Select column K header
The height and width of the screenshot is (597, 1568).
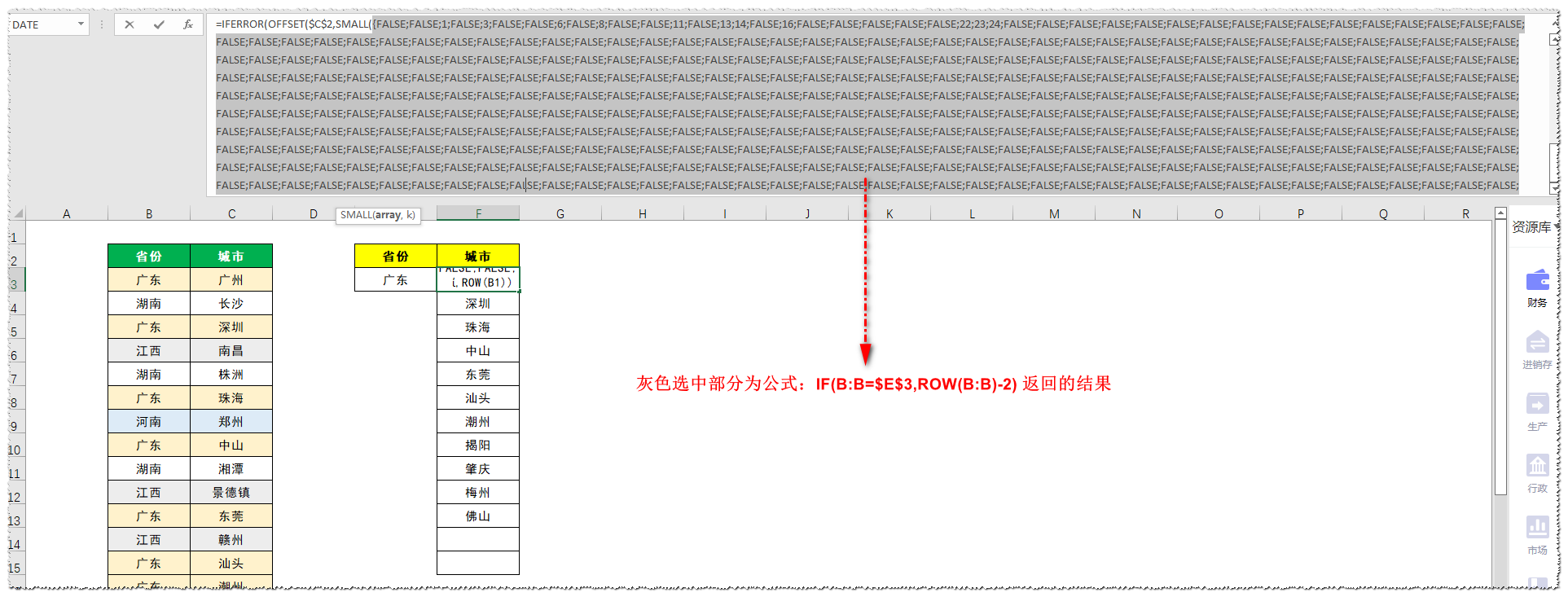click(x=889, y=213)
